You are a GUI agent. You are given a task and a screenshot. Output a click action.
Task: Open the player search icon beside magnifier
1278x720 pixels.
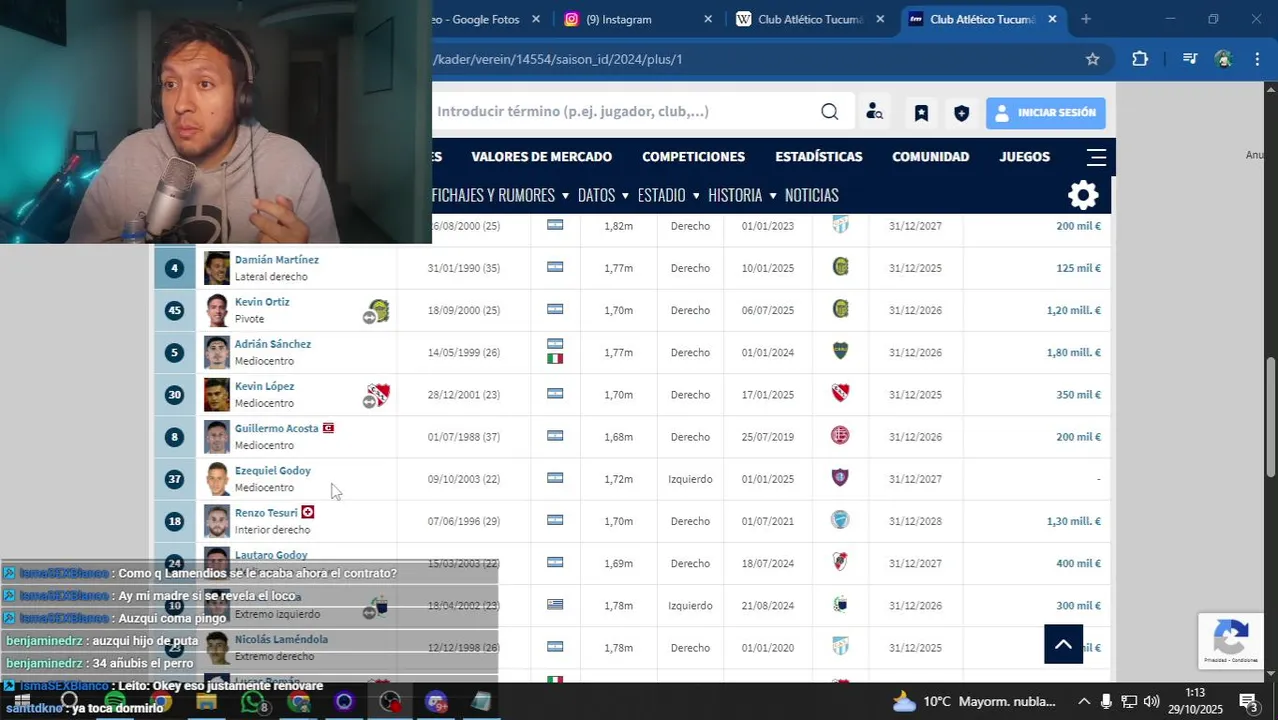[874, 112]
